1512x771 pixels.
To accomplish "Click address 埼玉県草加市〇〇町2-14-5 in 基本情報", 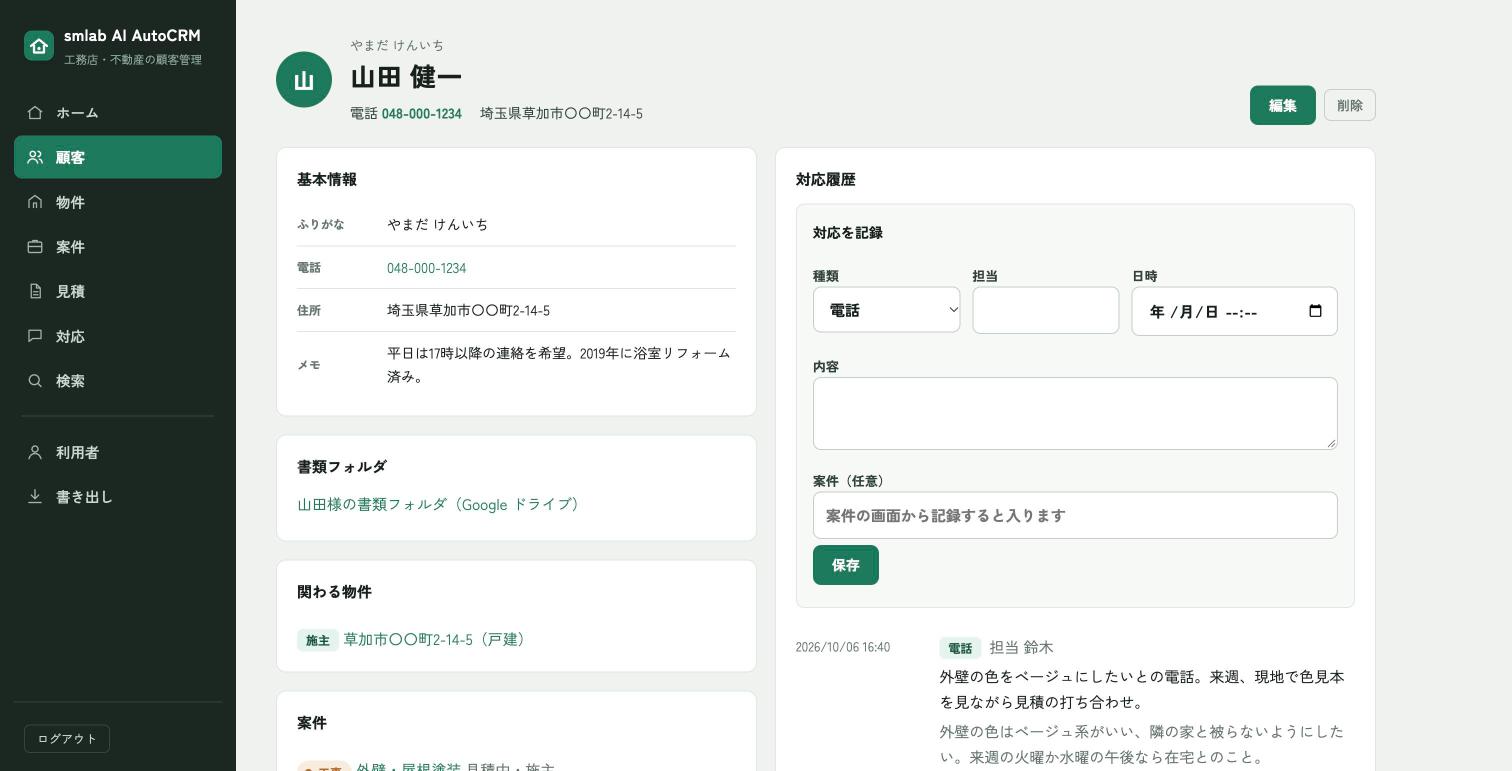I will (x=468, y=311).
